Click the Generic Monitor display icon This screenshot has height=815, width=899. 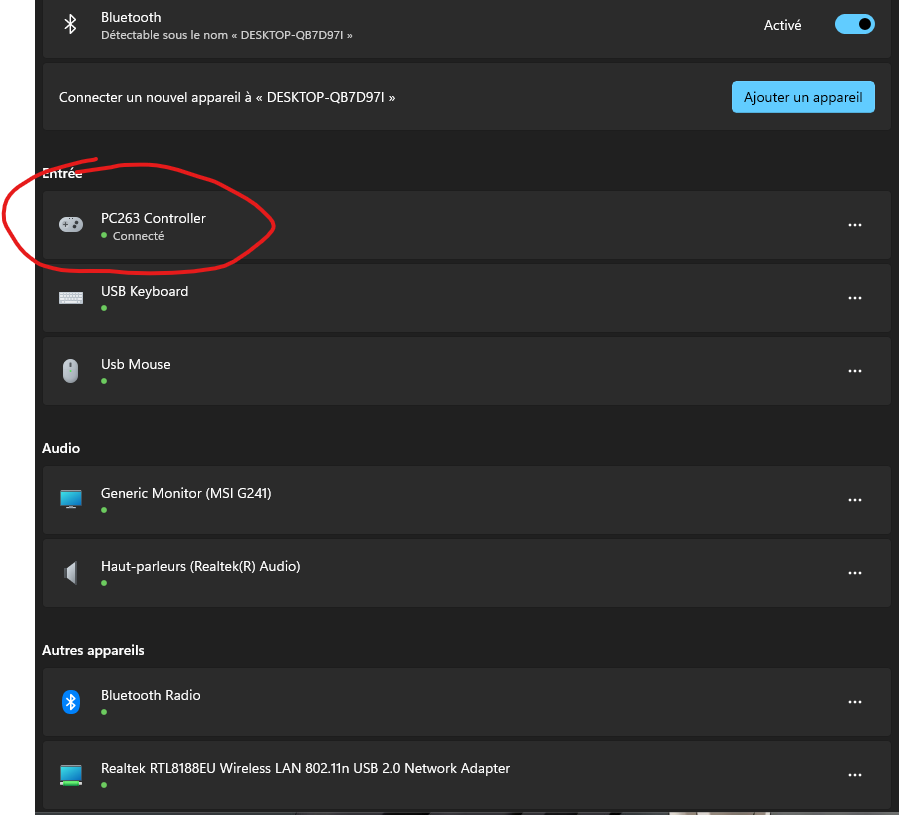click(71, 499)
